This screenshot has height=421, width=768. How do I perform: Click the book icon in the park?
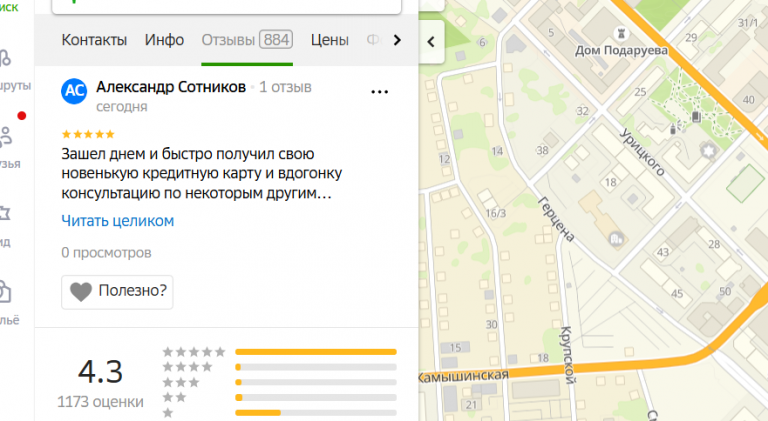(696, 117)
